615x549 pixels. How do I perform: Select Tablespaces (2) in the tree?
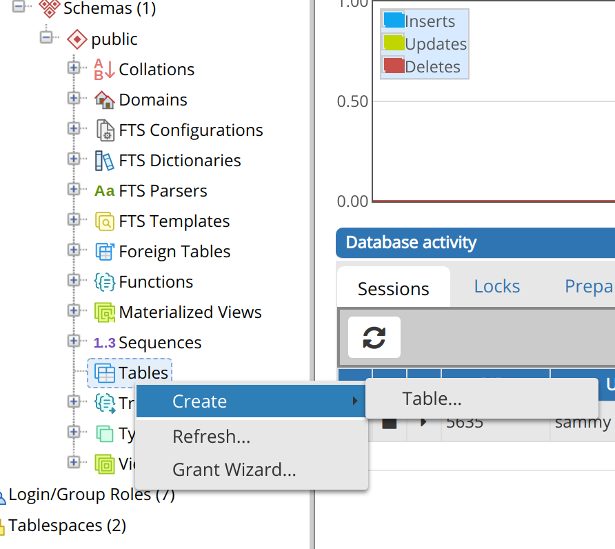[x=67, y=525]
